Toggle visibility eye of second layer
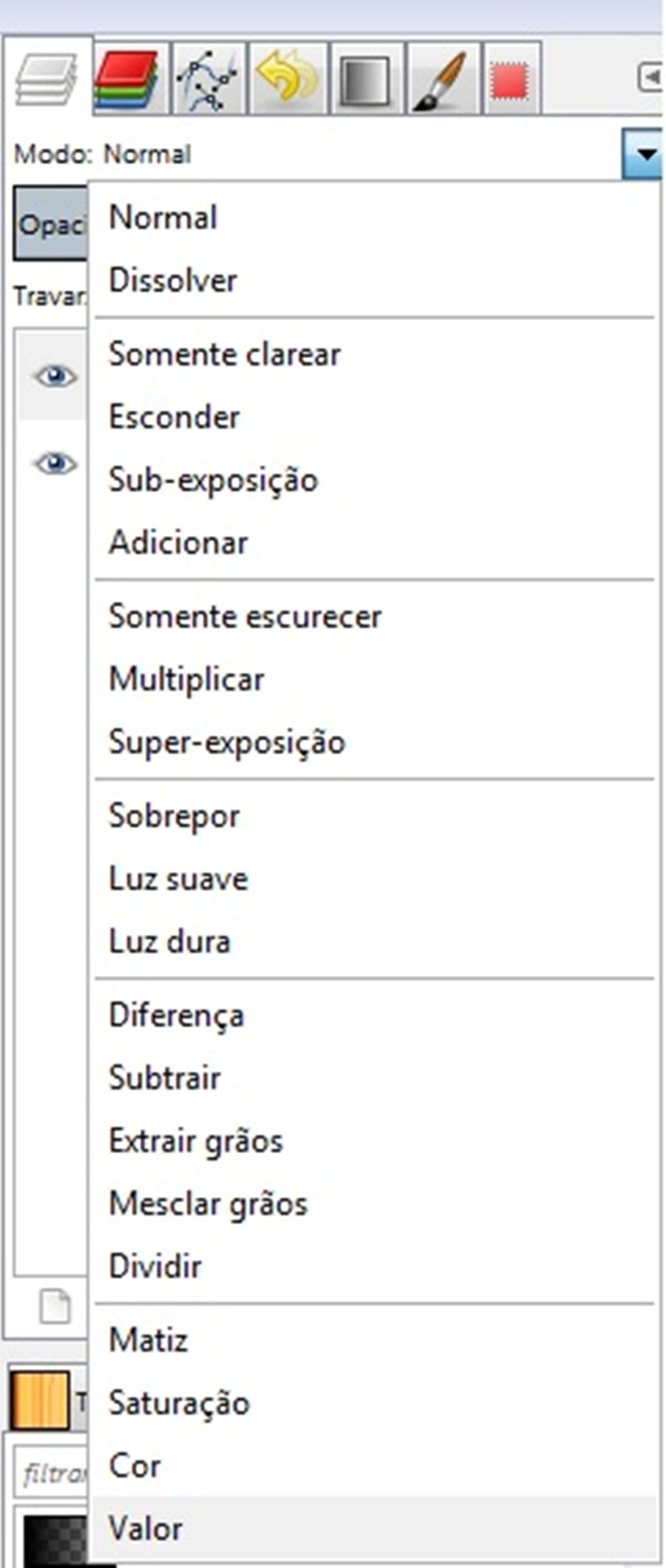This screenshot has width=666, height=1568. (56, 464)
